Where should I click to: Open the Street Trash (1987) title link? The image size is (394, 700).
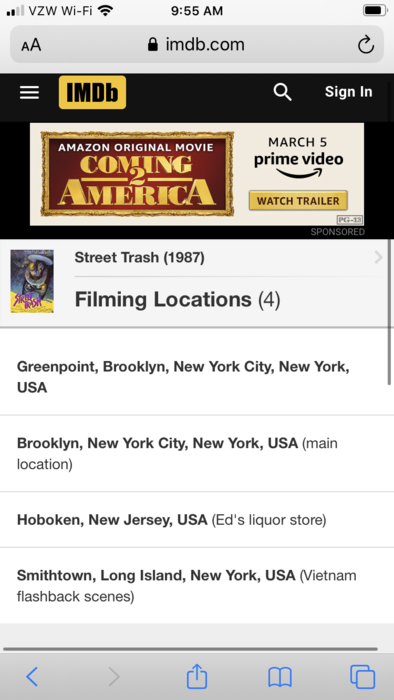pyautogui.click(x=139, y=257)
